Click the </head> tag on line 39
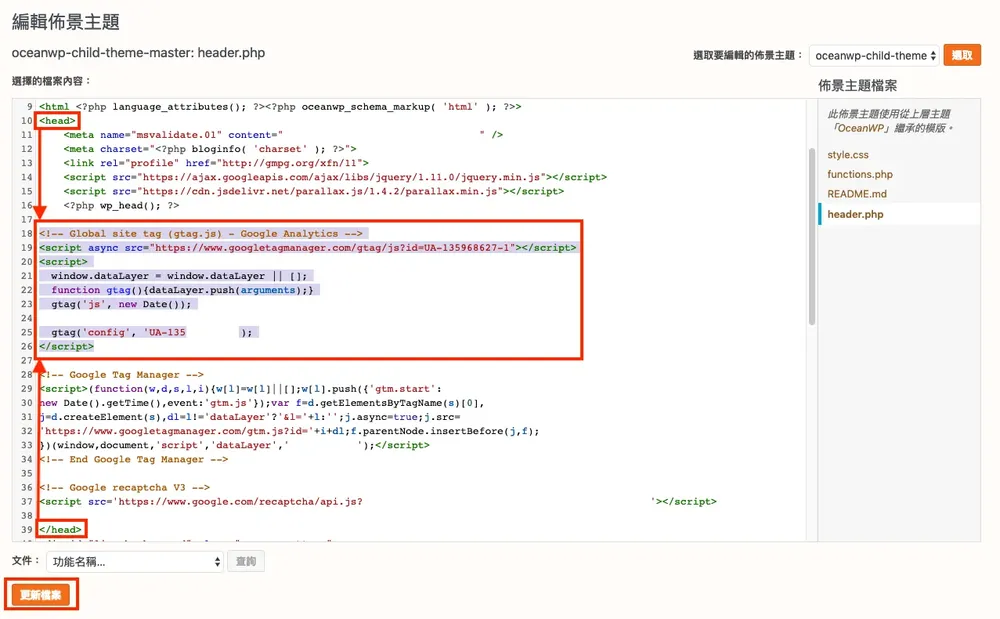The width and height of the screenshot is (1000, 619). point(61,530)
